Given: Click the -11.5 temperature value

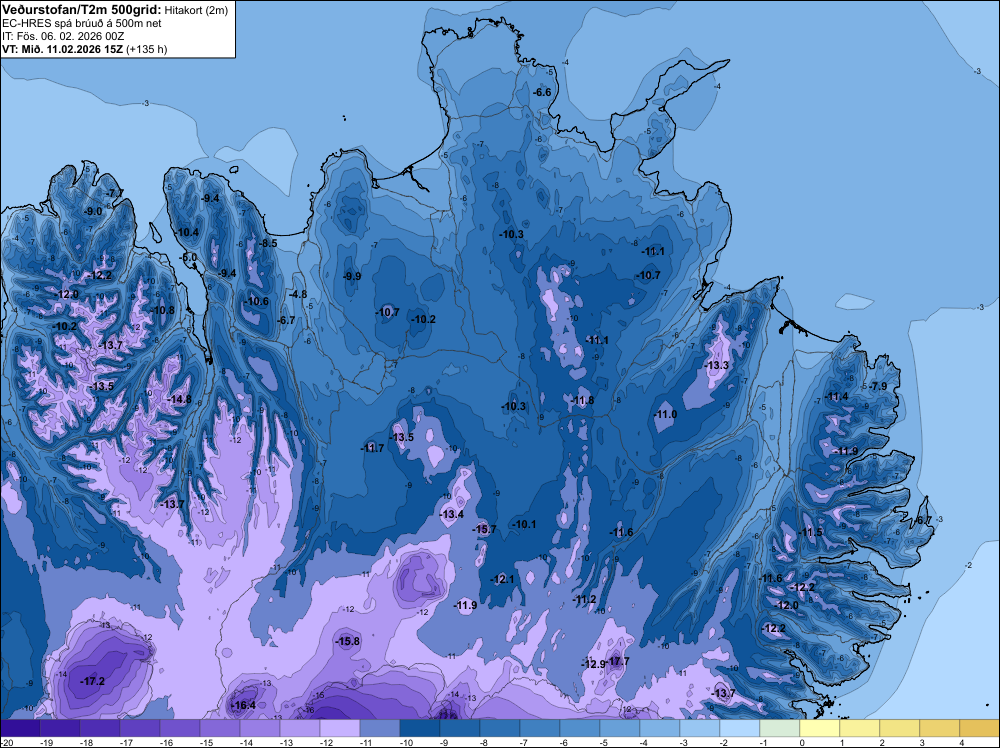Looking at the screenshot, I should [811, 532].
